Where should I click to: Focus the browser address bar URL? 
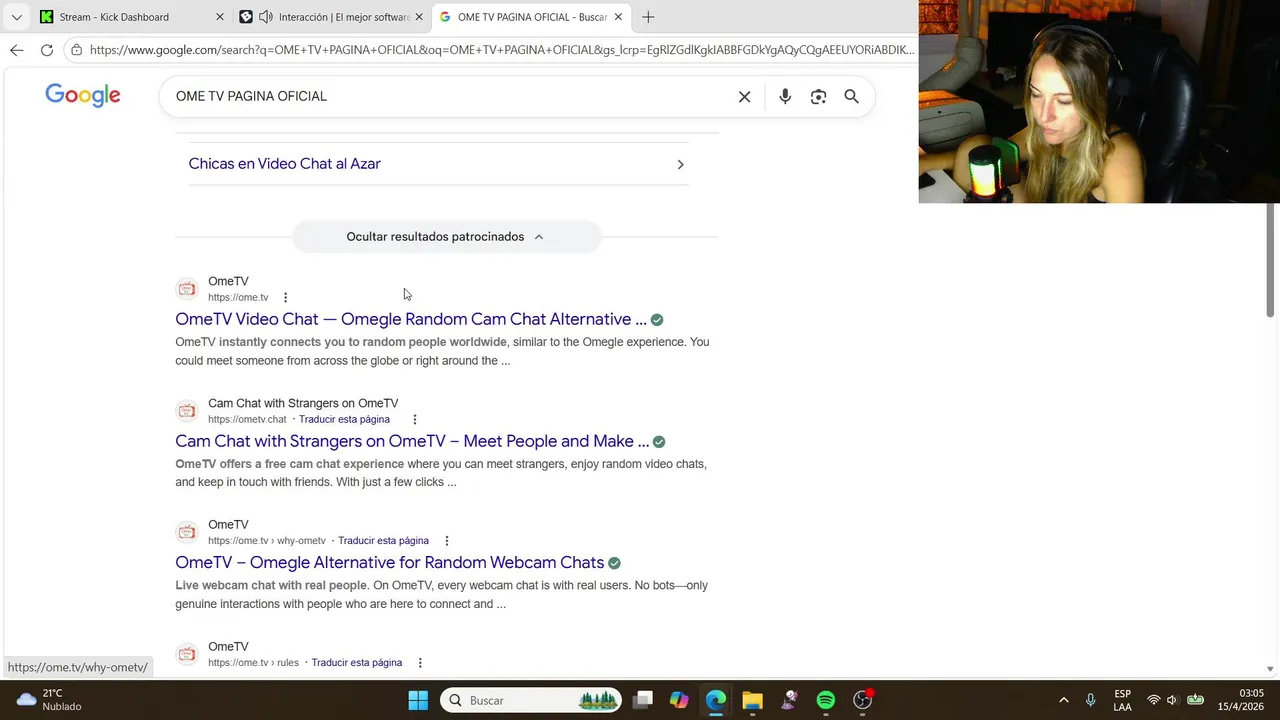click(501, 50)
